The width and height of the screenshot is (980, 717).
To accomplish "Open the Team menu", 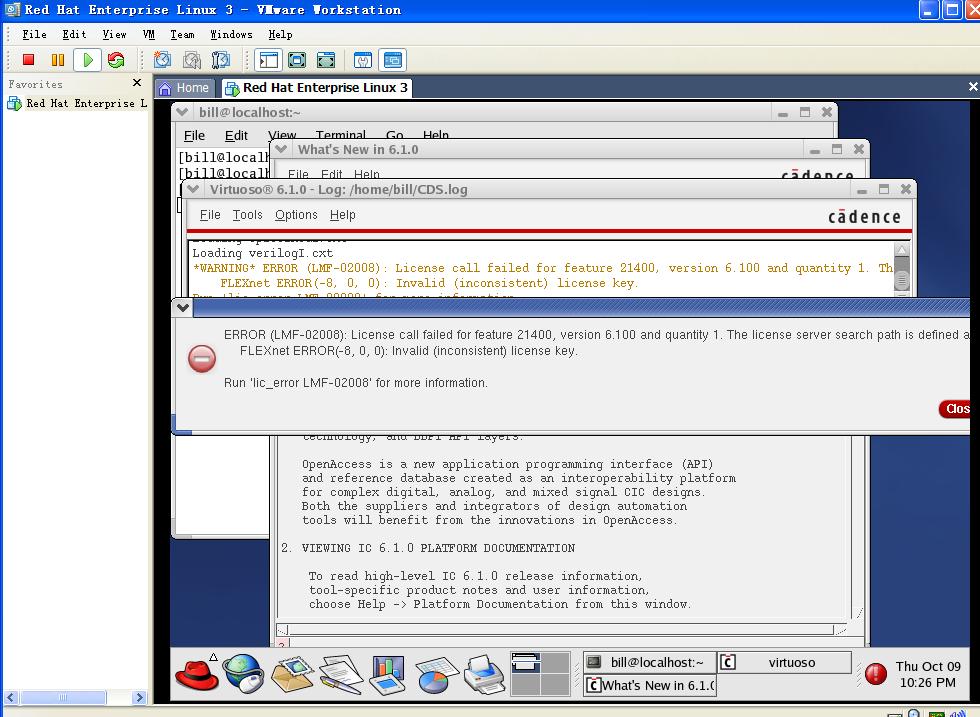I will tap(182, 34).
